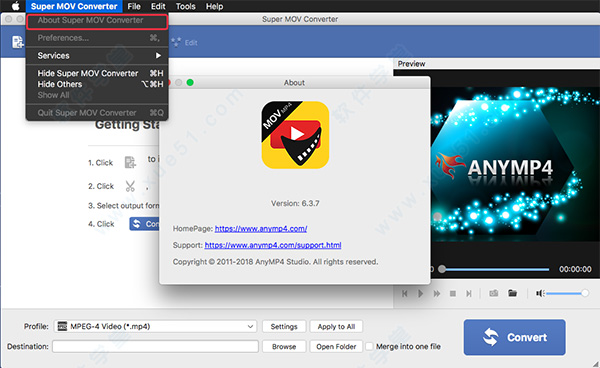The height and width of the screenshot is (368, 600).
Task: Open the Super MOV Converter app menu
Action: (x=74, y=6)
